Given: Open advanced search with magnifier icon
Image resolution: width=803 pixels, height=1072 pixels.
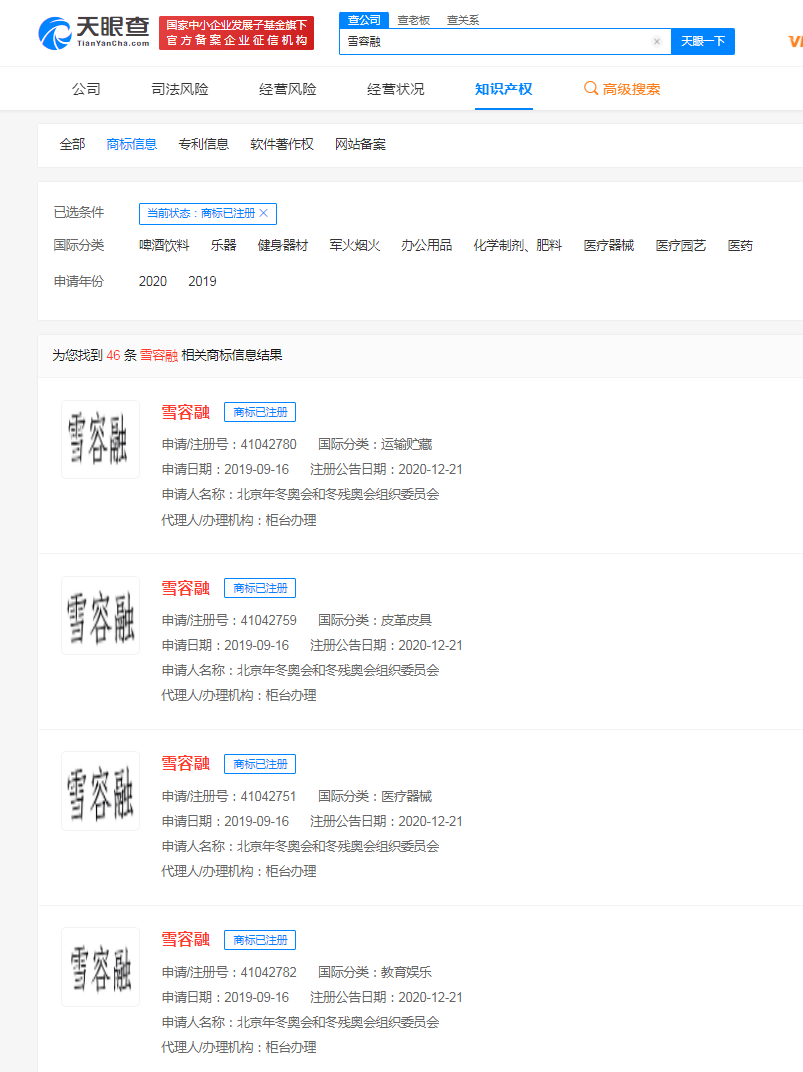Looking at the screenshot, I should click(590, 88).
